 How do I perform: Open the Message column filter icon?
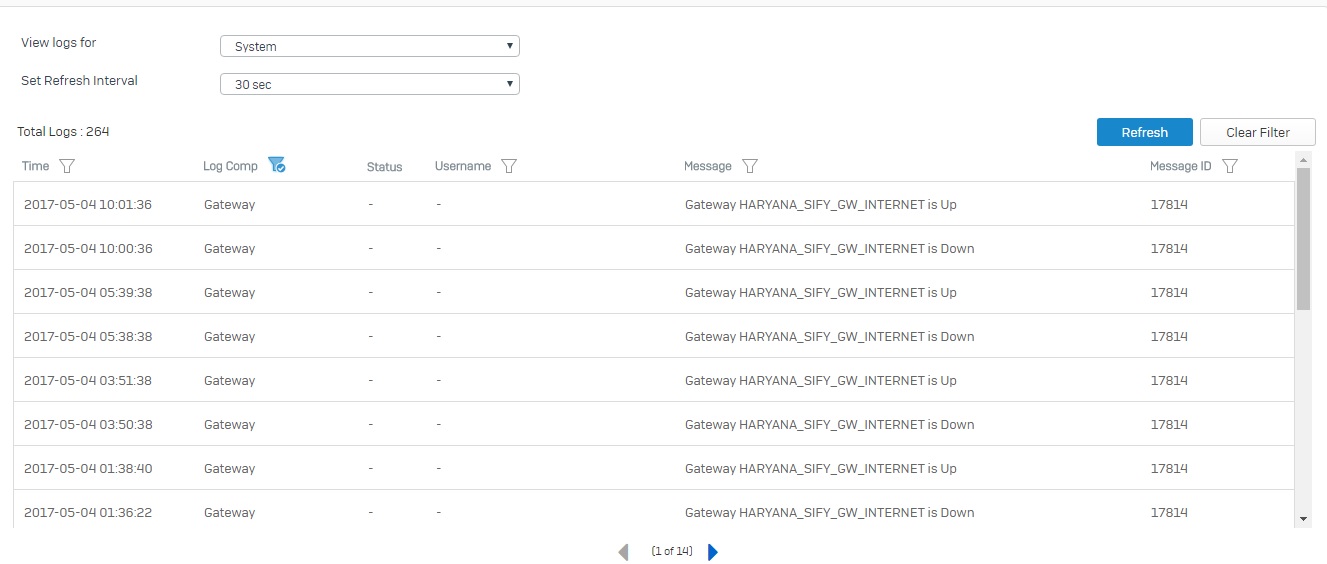749,166
